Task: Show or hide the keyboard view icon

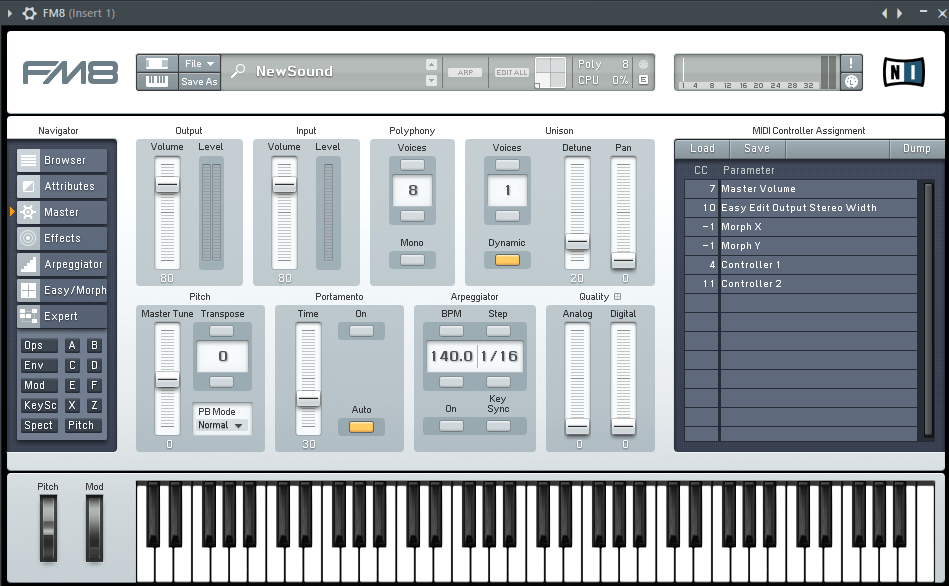Action: 157,81
